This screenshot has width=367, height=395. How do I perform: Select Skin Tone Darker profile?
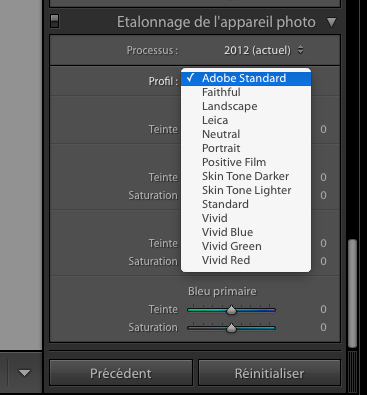click(246, 176)
